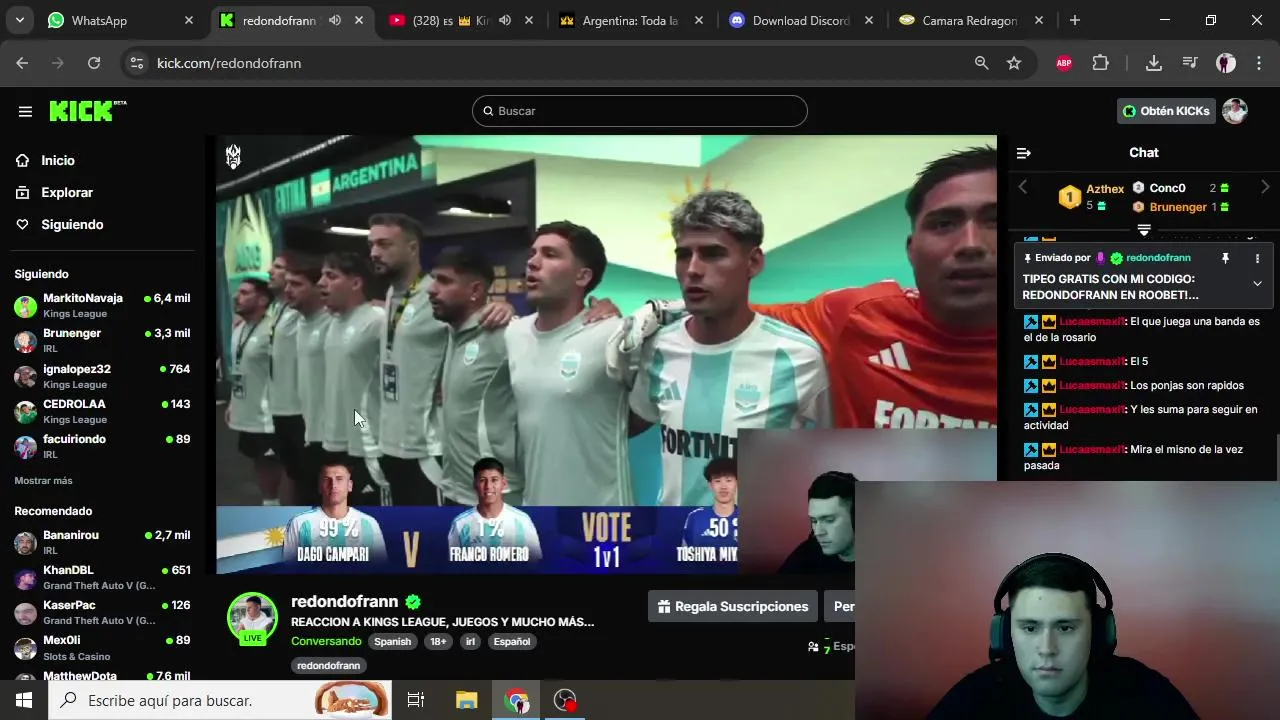The image size is (1280, 720).
Task: Mute the redondofrann tab audio icon
Action: point(335,20)
